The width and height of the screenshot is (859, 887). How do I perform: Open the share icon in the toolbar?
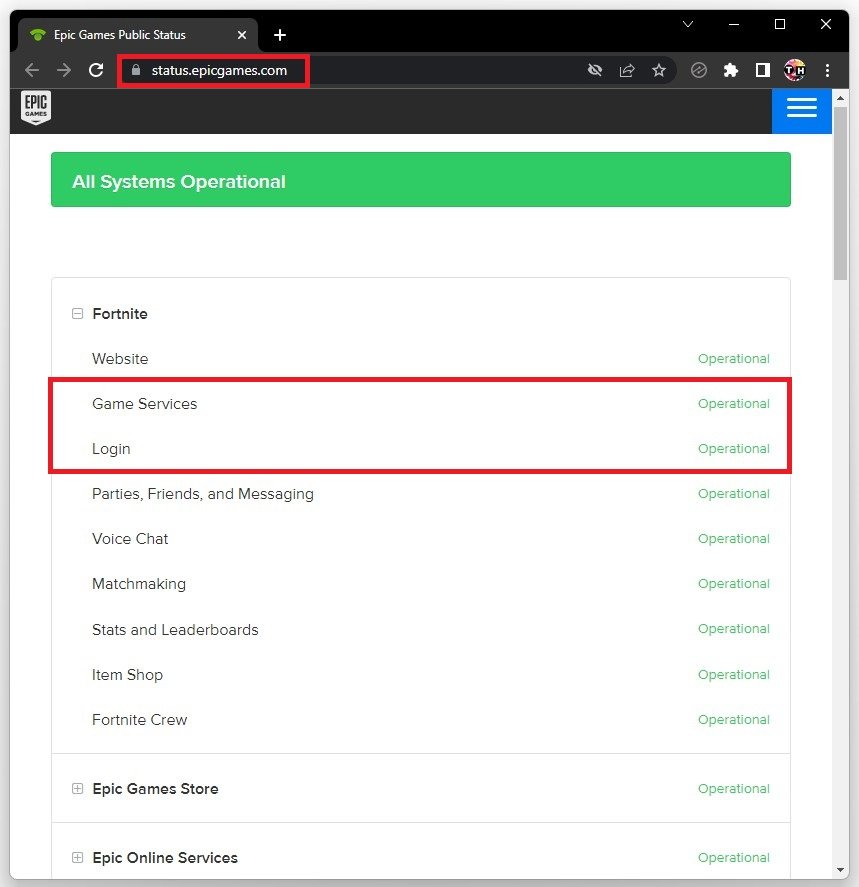[627, 70]
